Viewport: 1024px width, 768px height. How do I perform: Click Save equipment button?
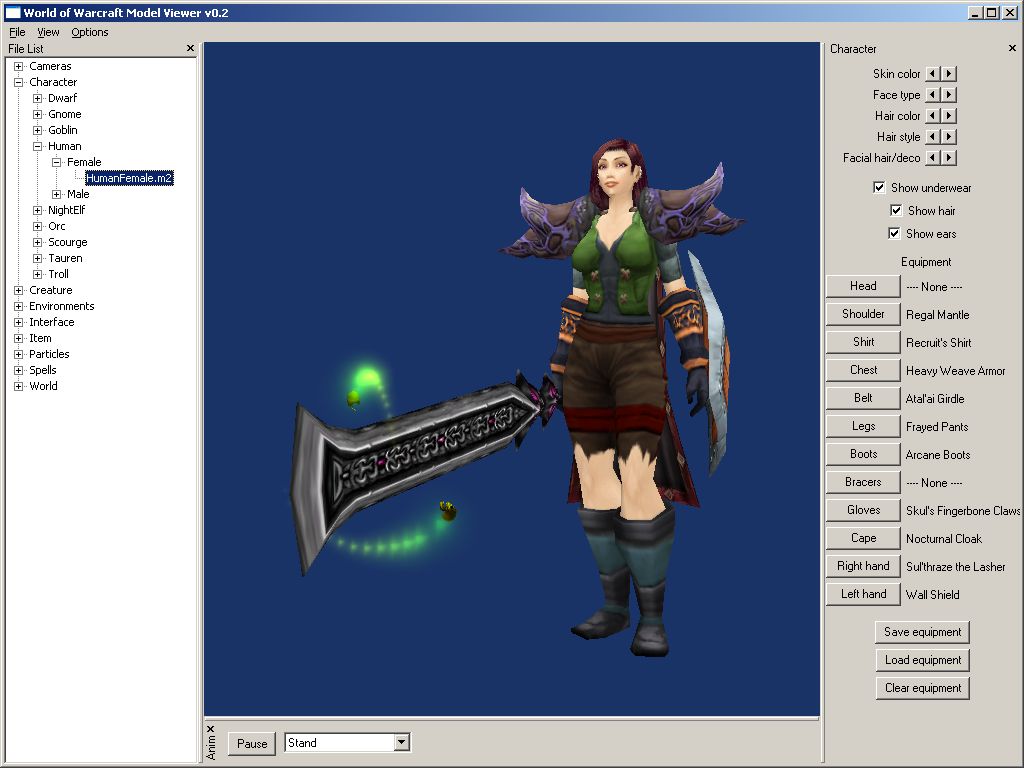(x=922, y=632)
